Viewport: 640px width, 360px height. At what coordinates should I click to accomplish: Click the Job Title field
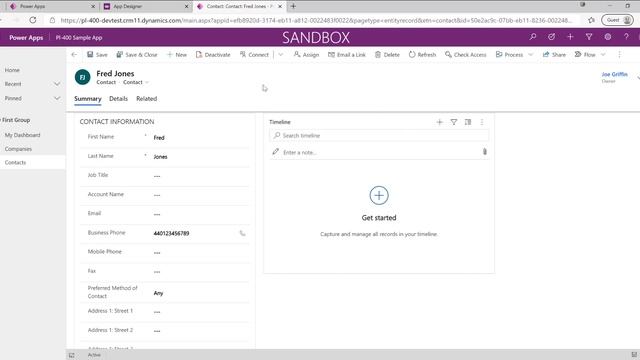tap(200, 176)
